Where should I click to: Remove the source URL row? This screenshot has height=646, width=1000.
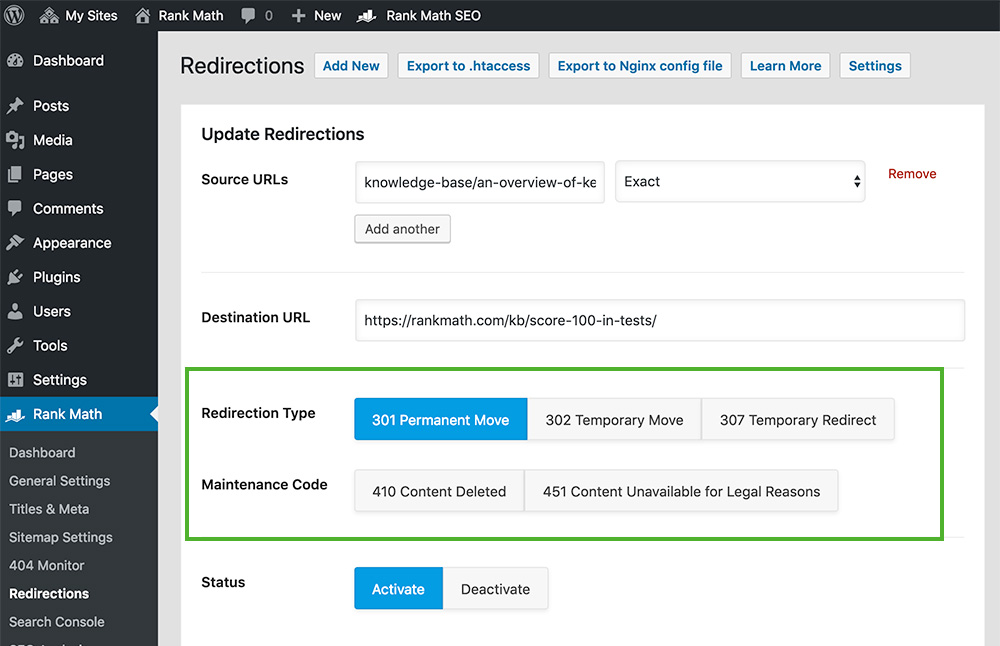pyautogui.click(x=912, y=173)
